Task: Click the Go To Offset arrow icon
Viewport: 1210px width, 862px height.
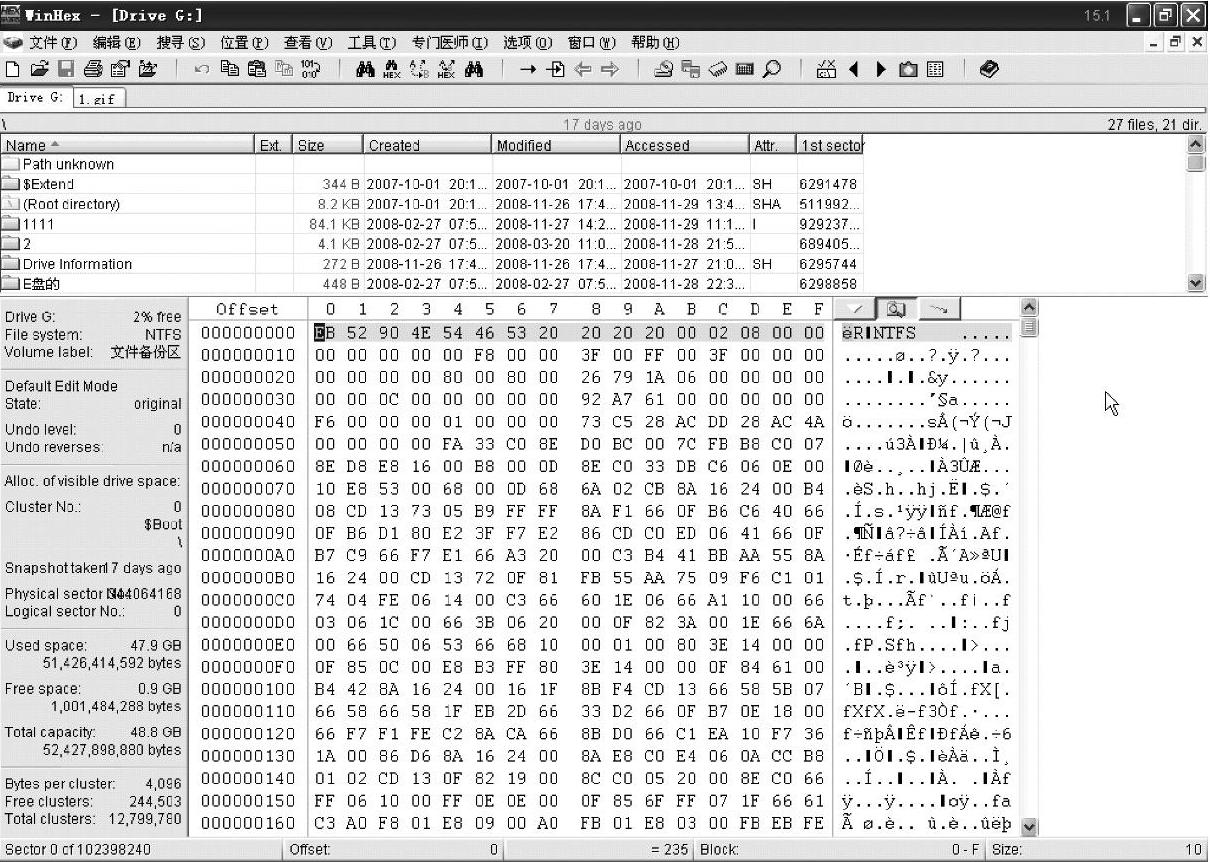Action: pos(528,70)
